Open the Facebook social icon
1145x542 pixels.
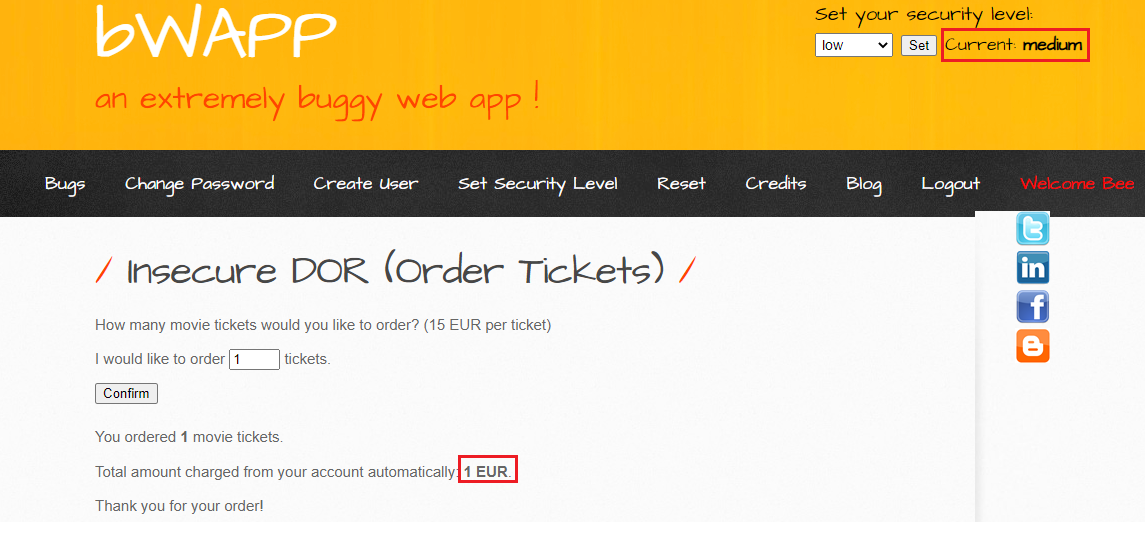(x=1033, y=307)
